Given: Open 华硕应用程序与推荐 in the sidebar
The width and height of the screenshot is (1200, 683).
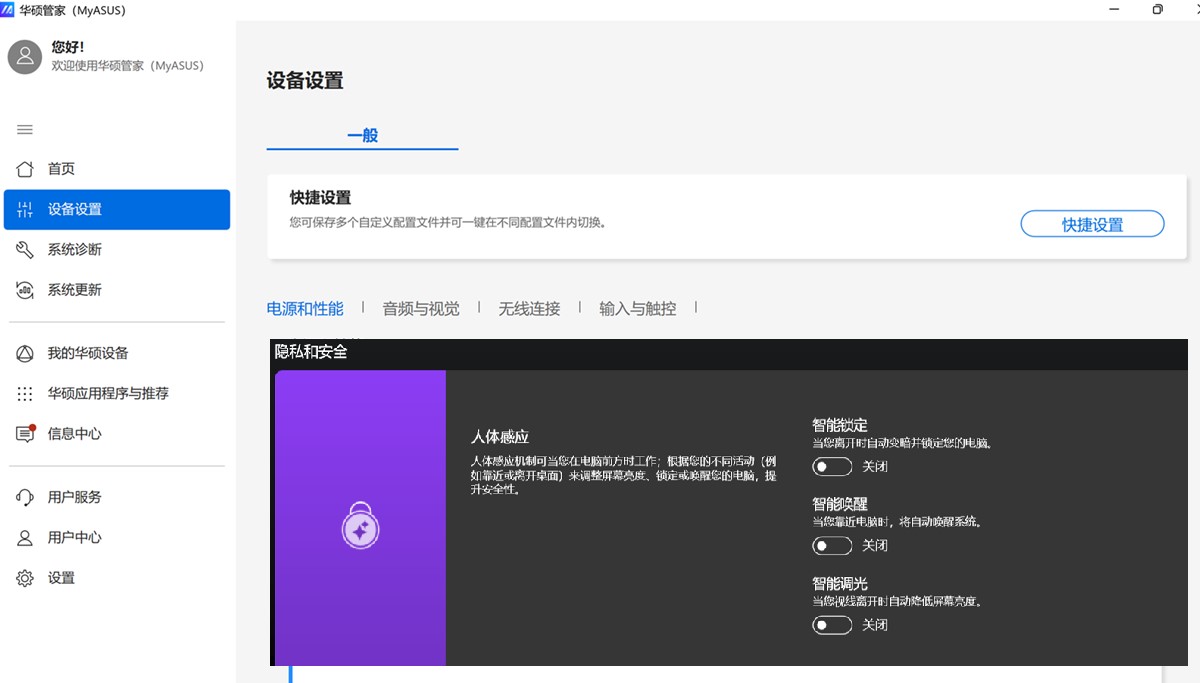Looking at the screenshot, I should (x=117, y=394).
